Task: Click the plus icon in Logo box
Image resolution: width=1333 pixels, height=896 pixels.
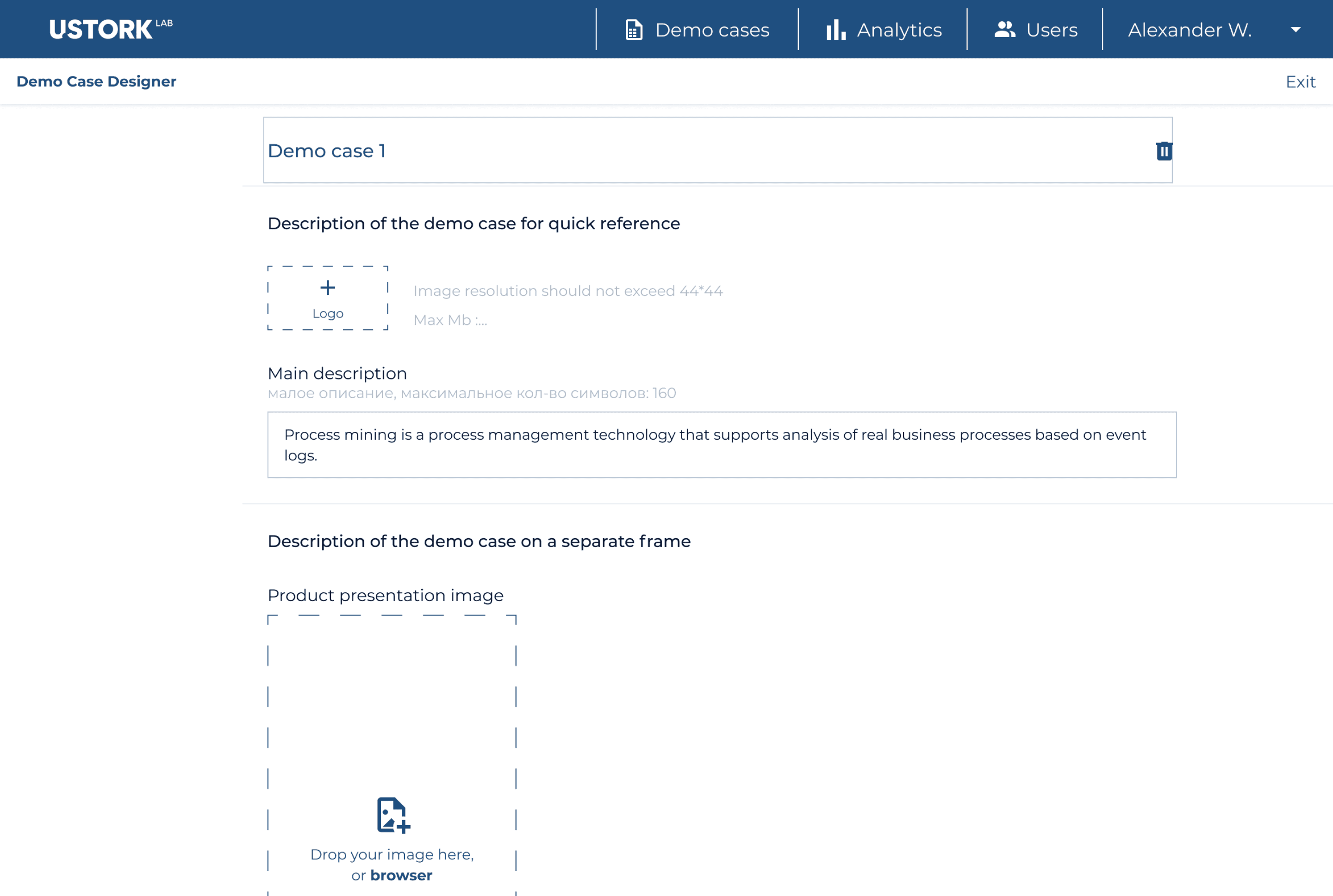Action: click(x=328, y=287)
